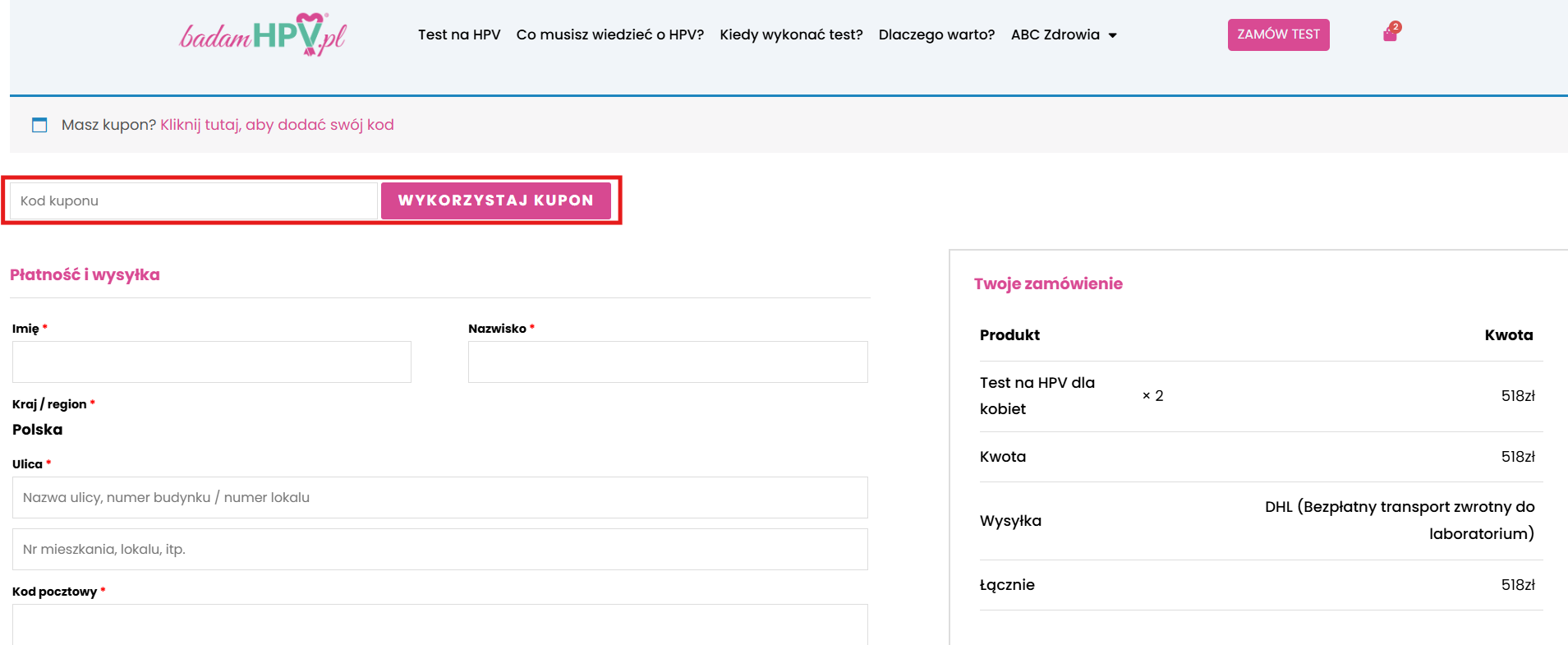Focus the Kod kuponu input field
Viewport: 1568px width, 645px height.
point(193,200)
